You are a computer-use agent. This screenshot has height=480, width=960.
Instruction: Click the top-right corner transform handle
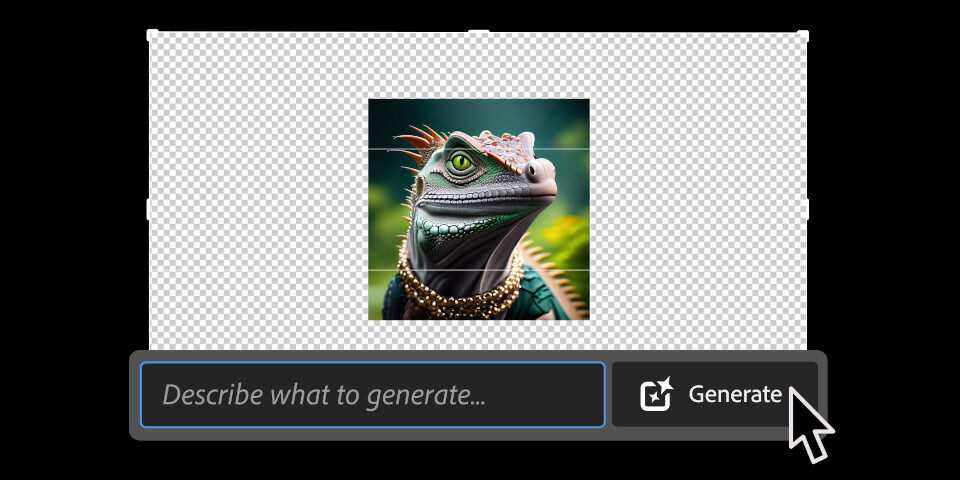[803, 35]
